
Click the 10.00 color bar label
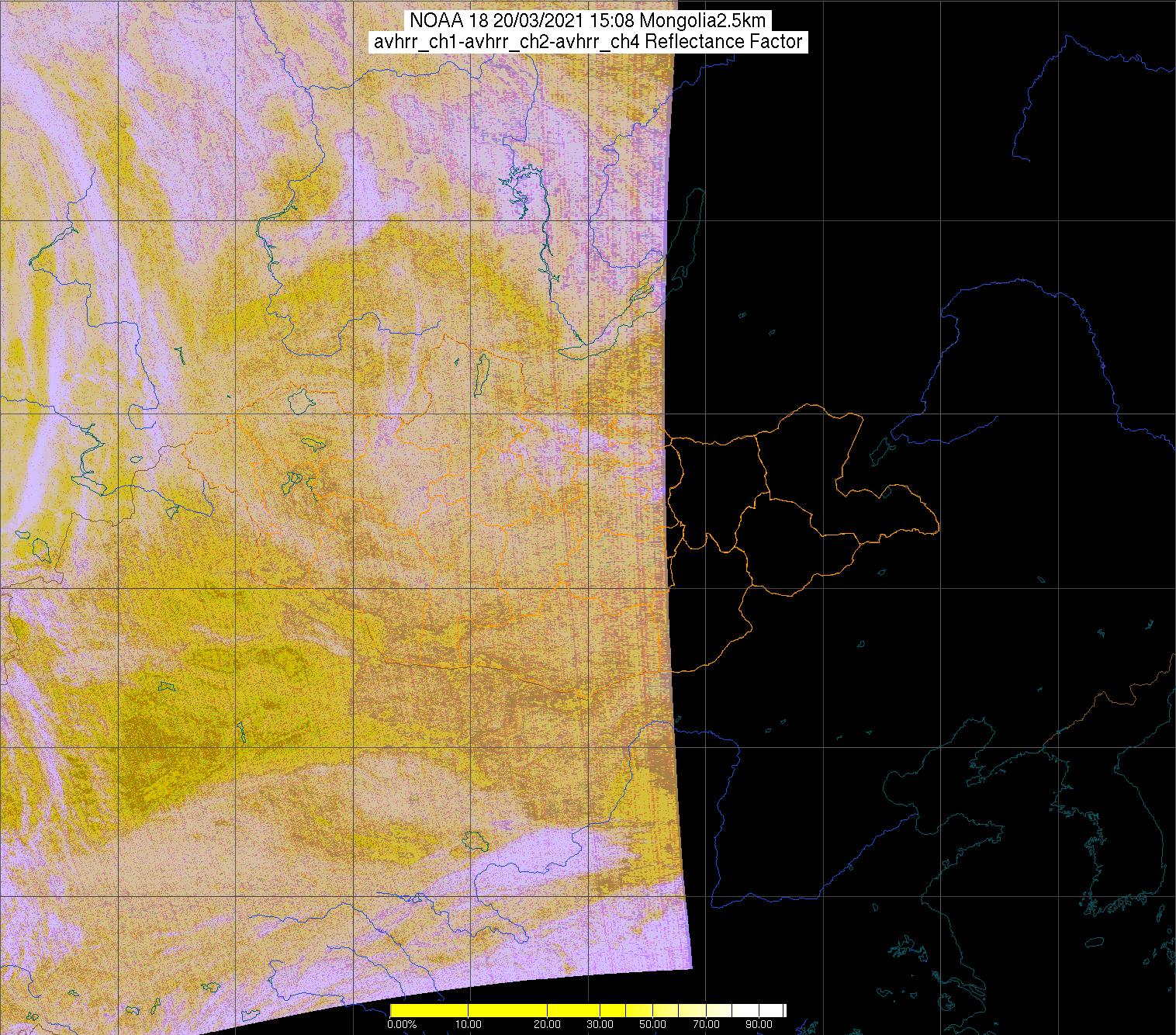(469, 1024)
